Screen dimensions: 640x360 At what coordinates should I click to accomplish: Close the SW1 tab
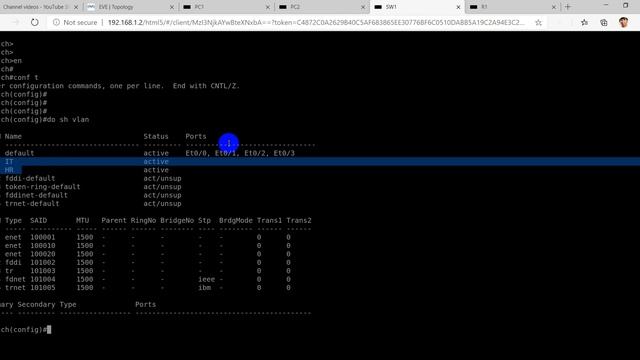click(458, 7)
